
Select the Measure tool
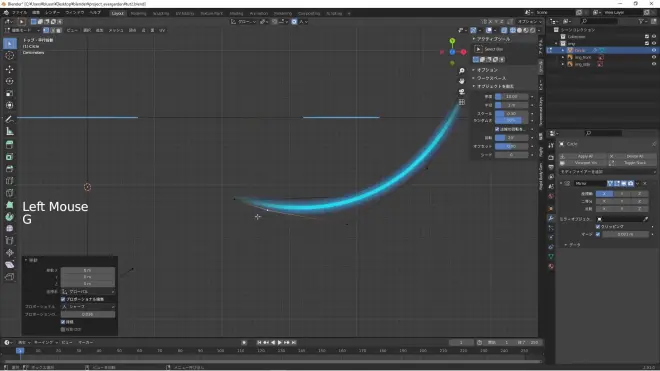click(10, 132)
